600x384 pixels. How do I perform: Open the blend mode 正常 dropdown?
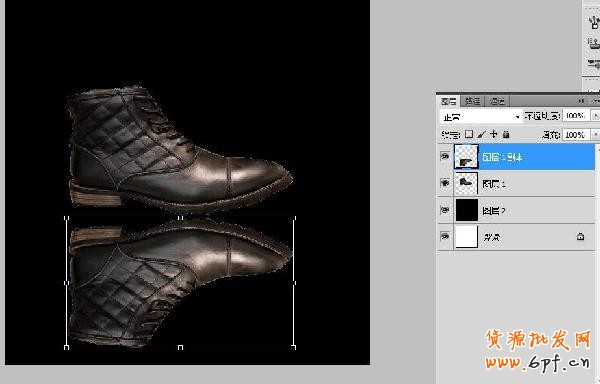pyautogui.click(x=481, y=117)
